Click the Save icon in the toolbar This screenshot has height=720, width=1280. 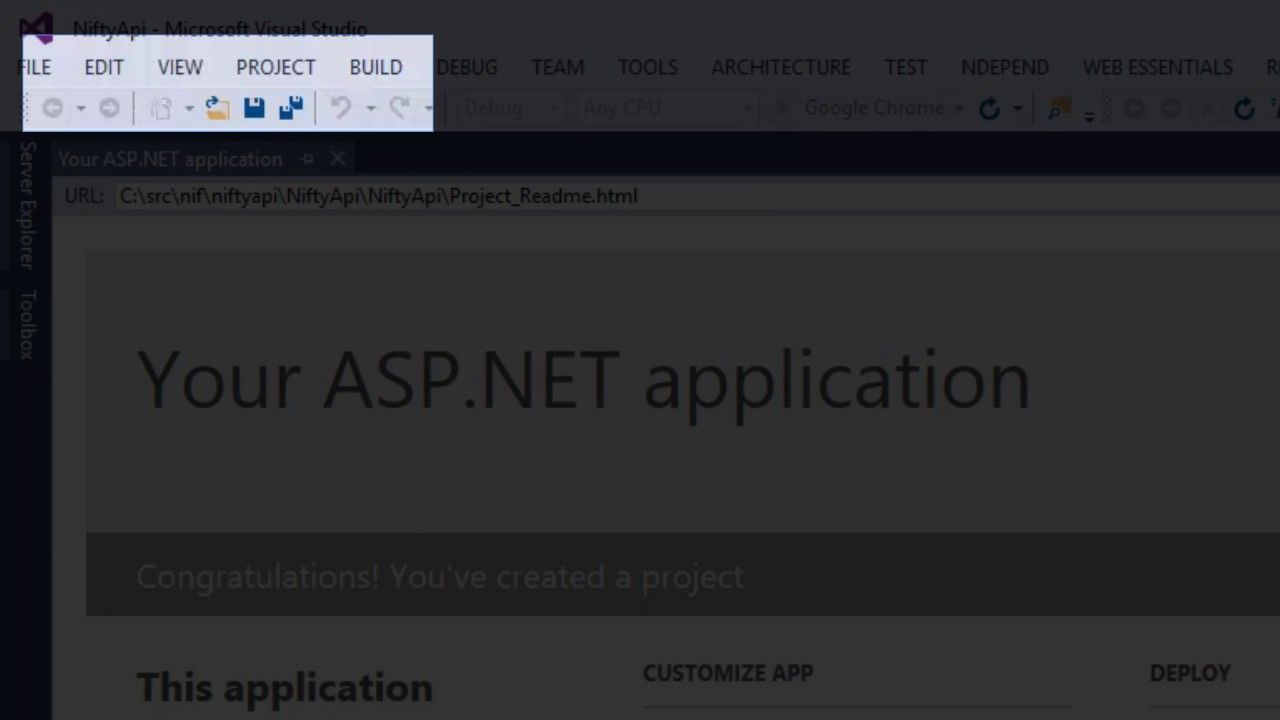254,108
